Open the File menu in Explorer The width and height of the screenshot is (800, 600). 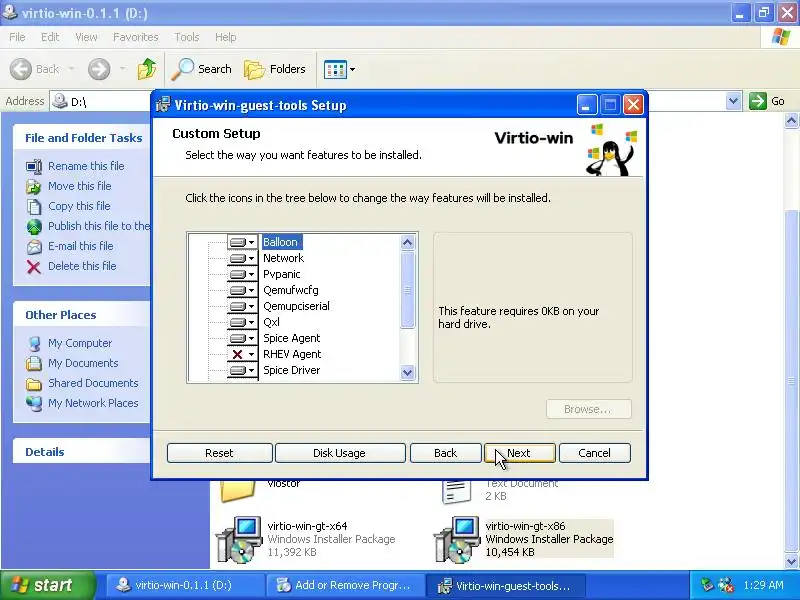click(x=17, y=37)
